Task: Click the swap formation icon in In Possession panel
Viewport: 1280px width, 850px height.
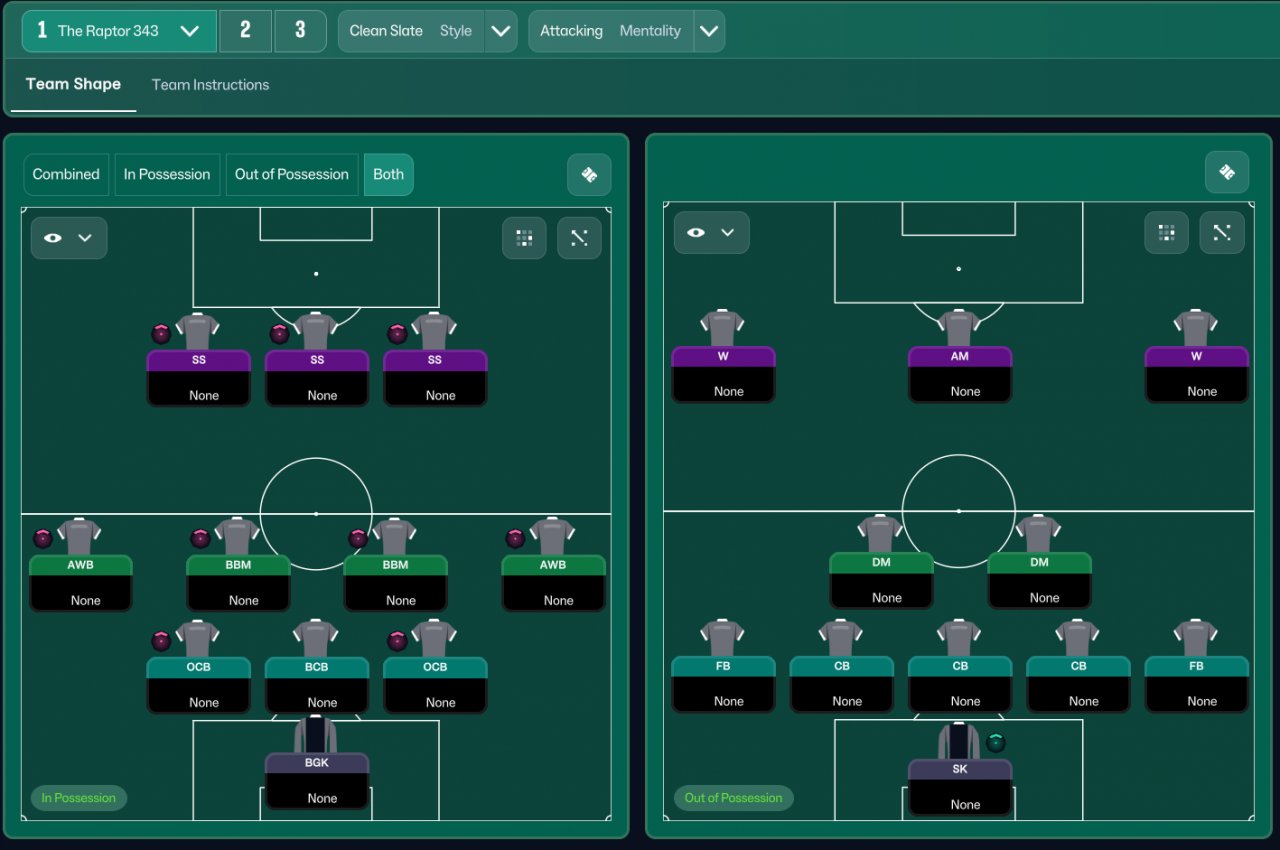Action: coord(589,175)
